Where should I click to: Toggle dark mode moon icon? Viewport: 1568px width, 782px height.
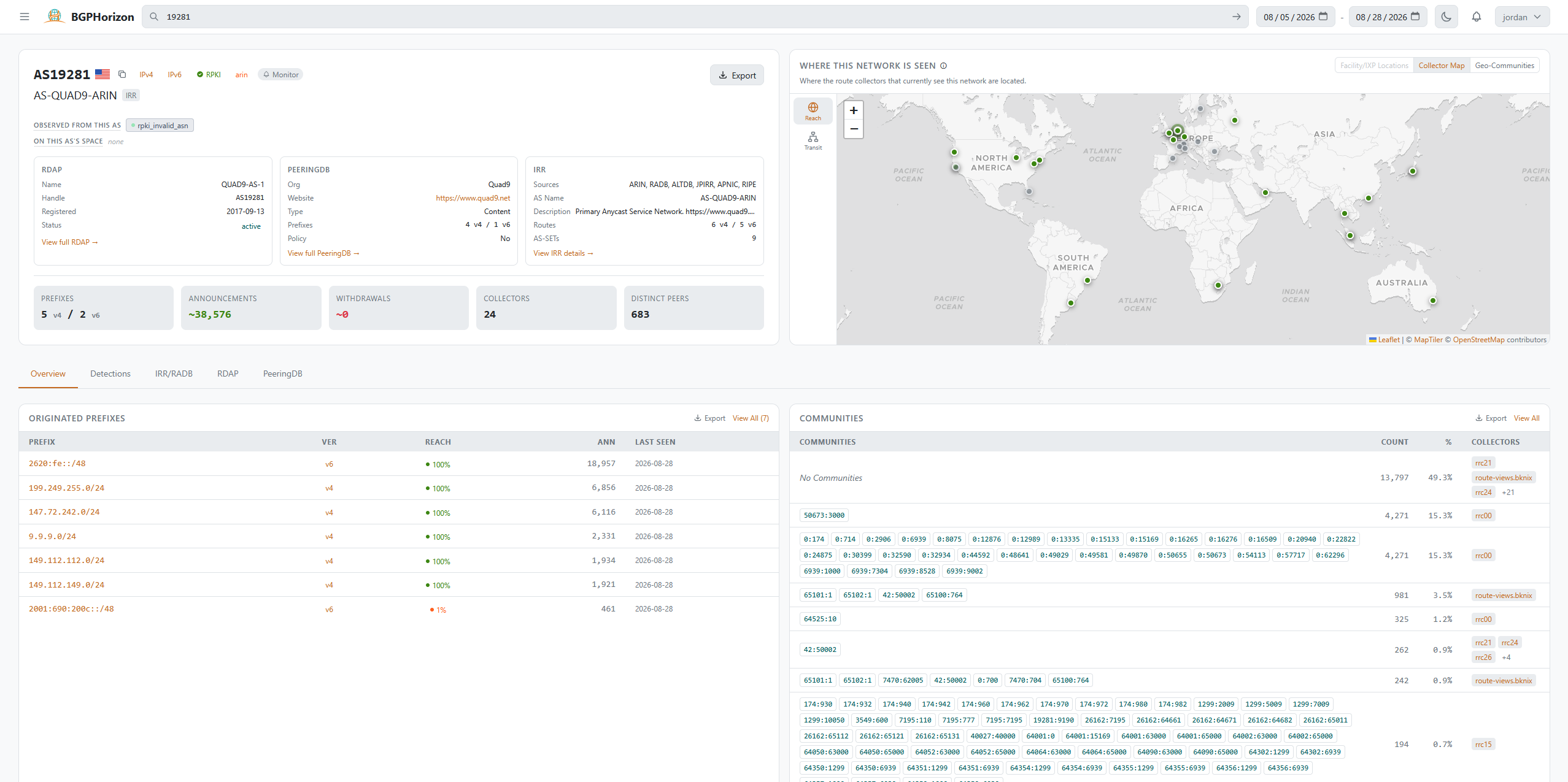[1446, 17]
